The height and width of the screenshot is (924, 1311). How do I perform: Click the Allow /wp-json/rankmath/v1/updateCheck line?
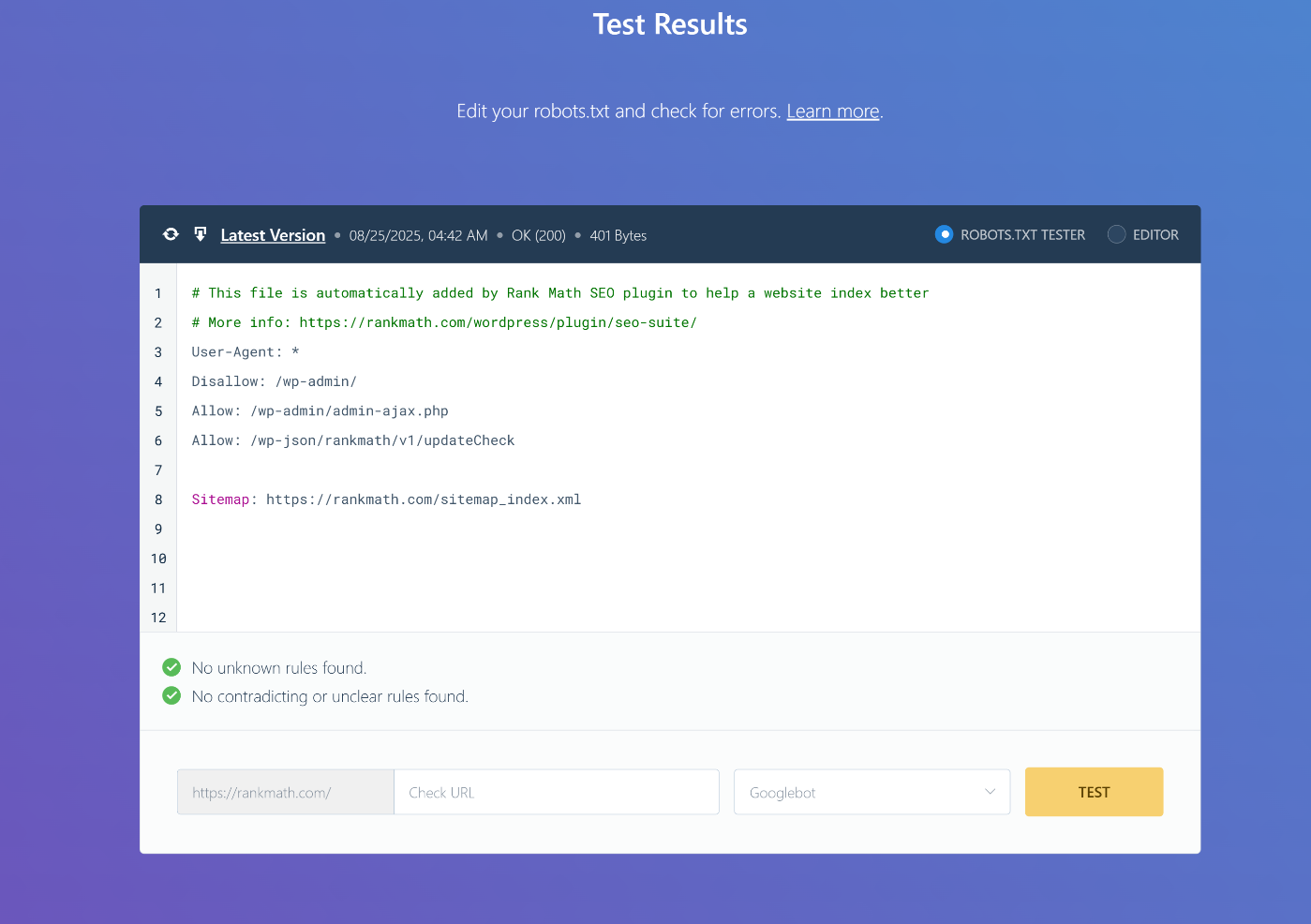click(x=353, y=440)
